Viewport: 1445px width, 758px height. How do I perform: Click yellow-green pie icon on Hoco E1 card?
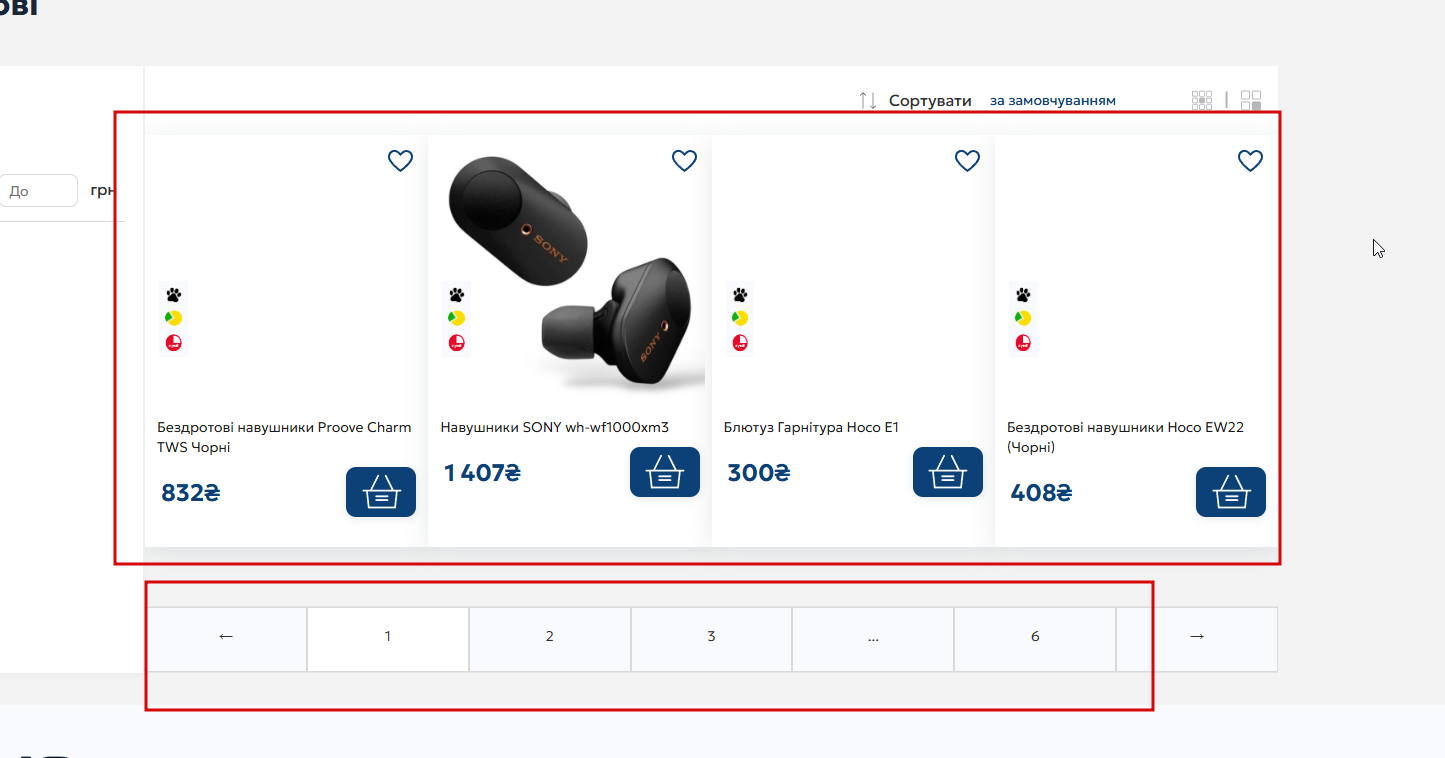740,318
